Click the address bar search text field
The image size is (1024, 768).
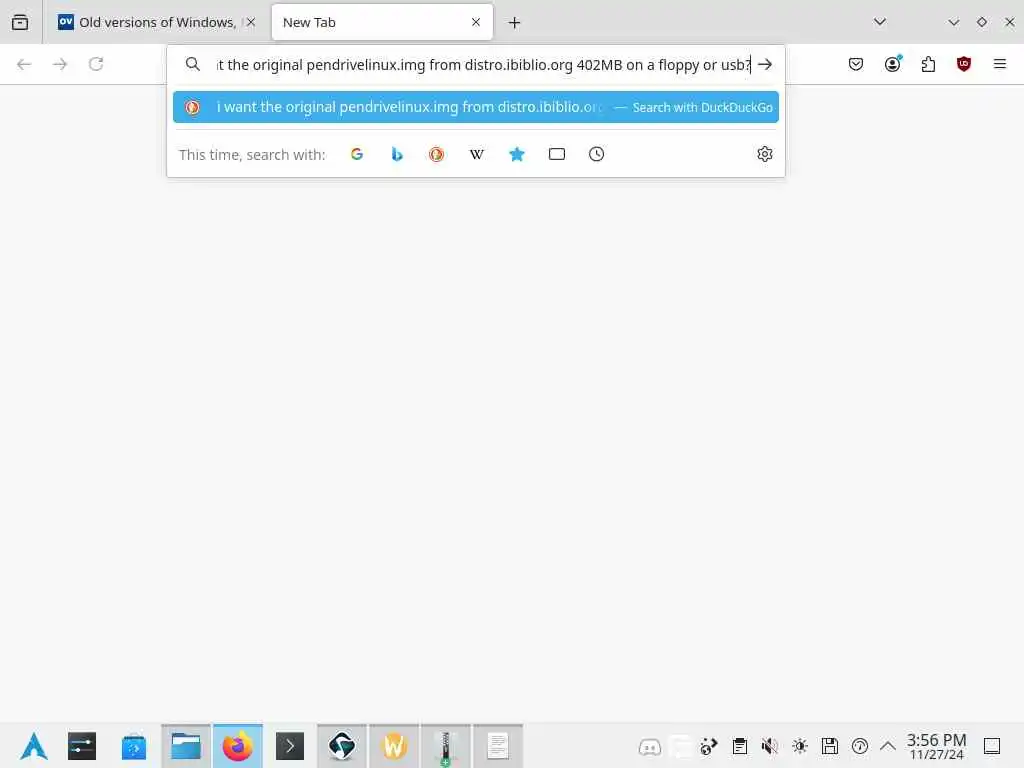coord(483,65)
